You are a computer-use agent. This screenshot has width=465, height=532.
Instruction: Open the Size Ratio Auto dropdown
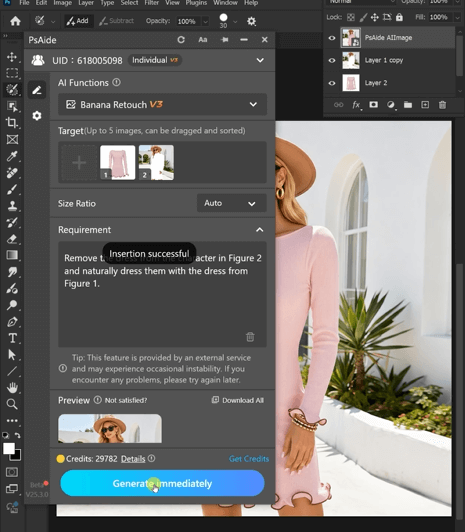click(231, 203)
